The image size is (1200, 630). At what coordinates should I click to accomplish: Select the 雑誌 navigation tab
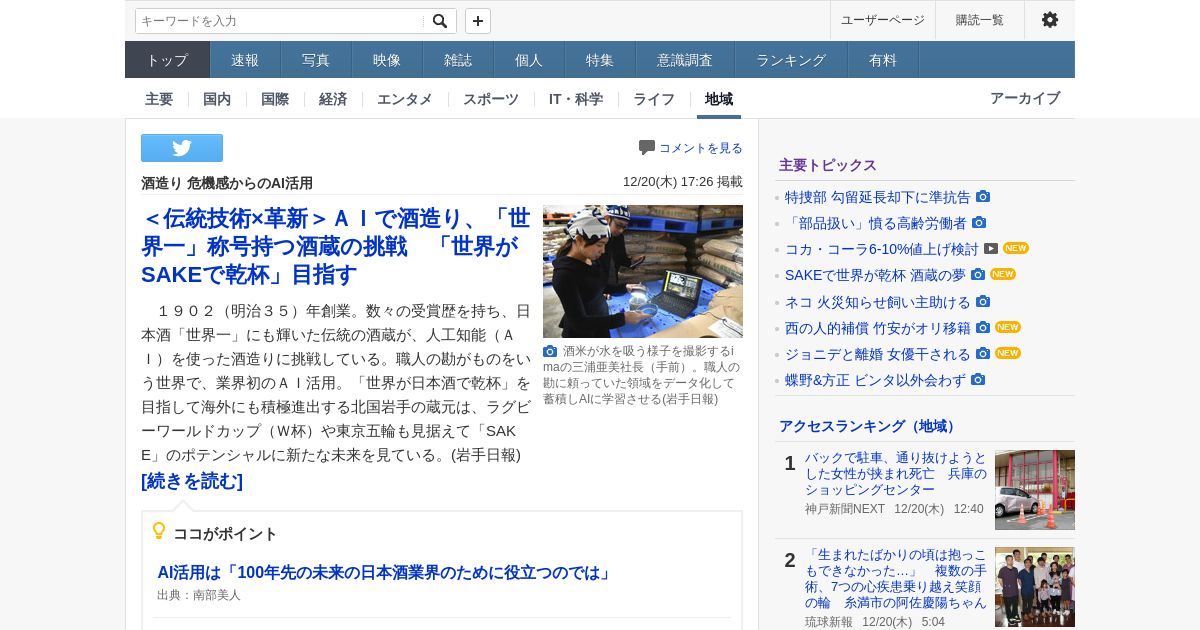tap(458, 60)
